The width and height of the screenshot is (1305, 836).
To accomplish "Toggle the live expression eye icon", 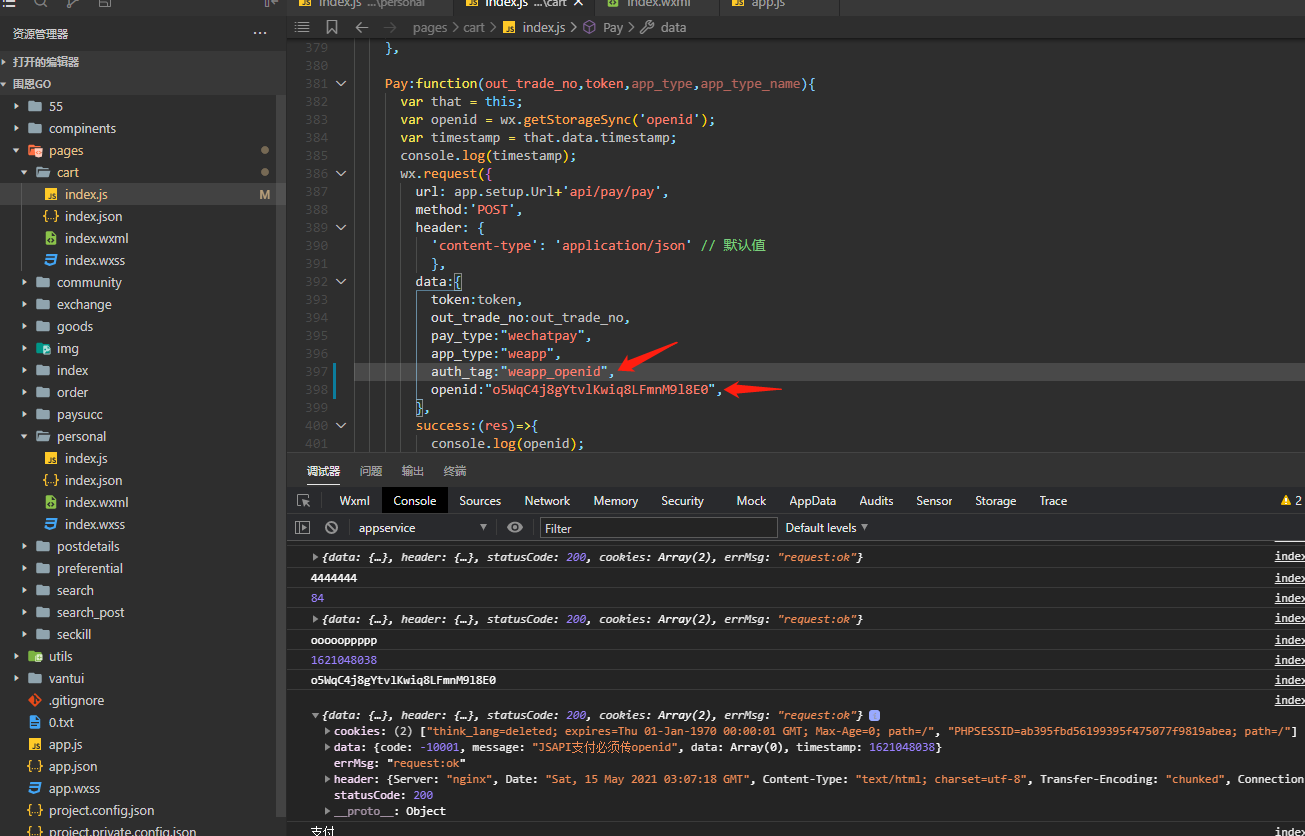I will 515,527.
